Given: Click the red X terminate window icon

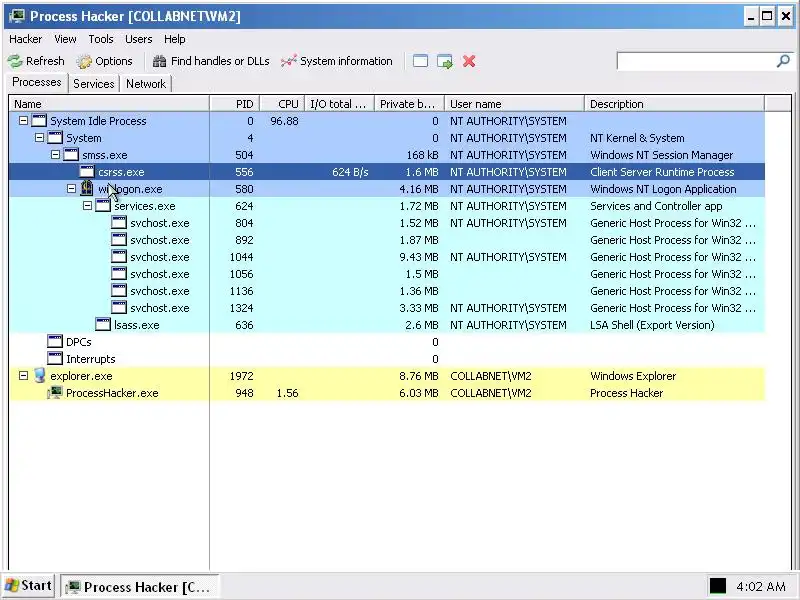Looking at the screenshot, I should [469, 61].
